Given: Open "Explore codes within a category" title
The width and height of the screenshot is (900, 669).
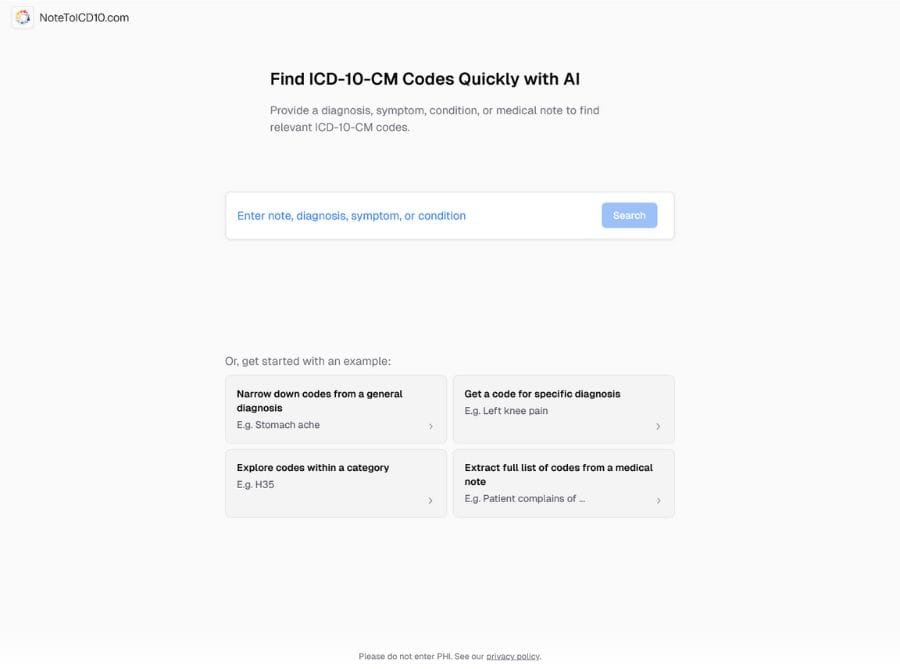Looking at the screenshot, I should (x=313, y=468).
